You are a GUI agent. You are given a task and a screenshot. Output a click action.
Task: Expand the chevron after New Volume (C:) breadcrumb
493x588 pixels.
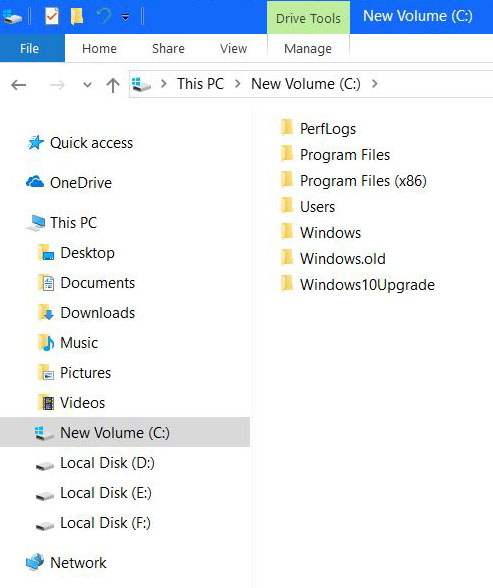375,84
